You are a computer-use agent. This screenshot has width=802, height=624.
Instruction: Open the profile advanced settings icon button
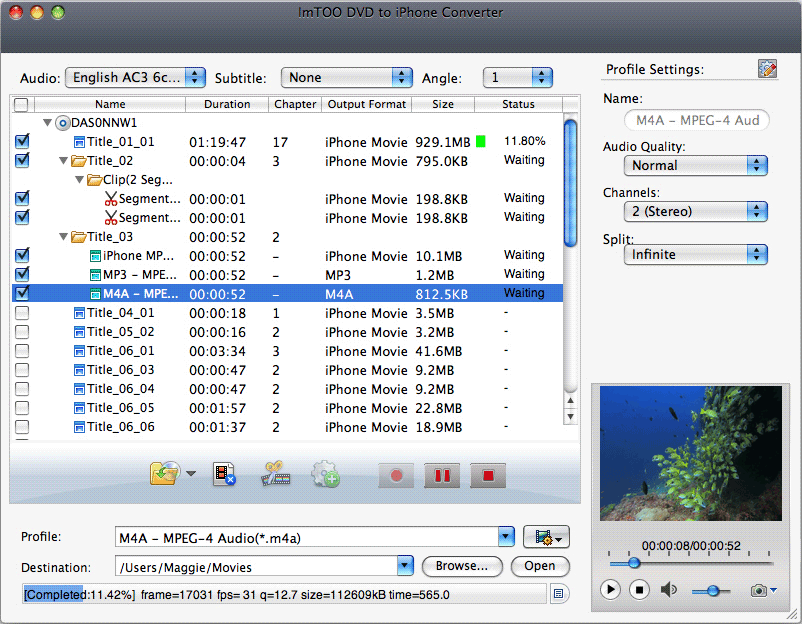(546, 537)
